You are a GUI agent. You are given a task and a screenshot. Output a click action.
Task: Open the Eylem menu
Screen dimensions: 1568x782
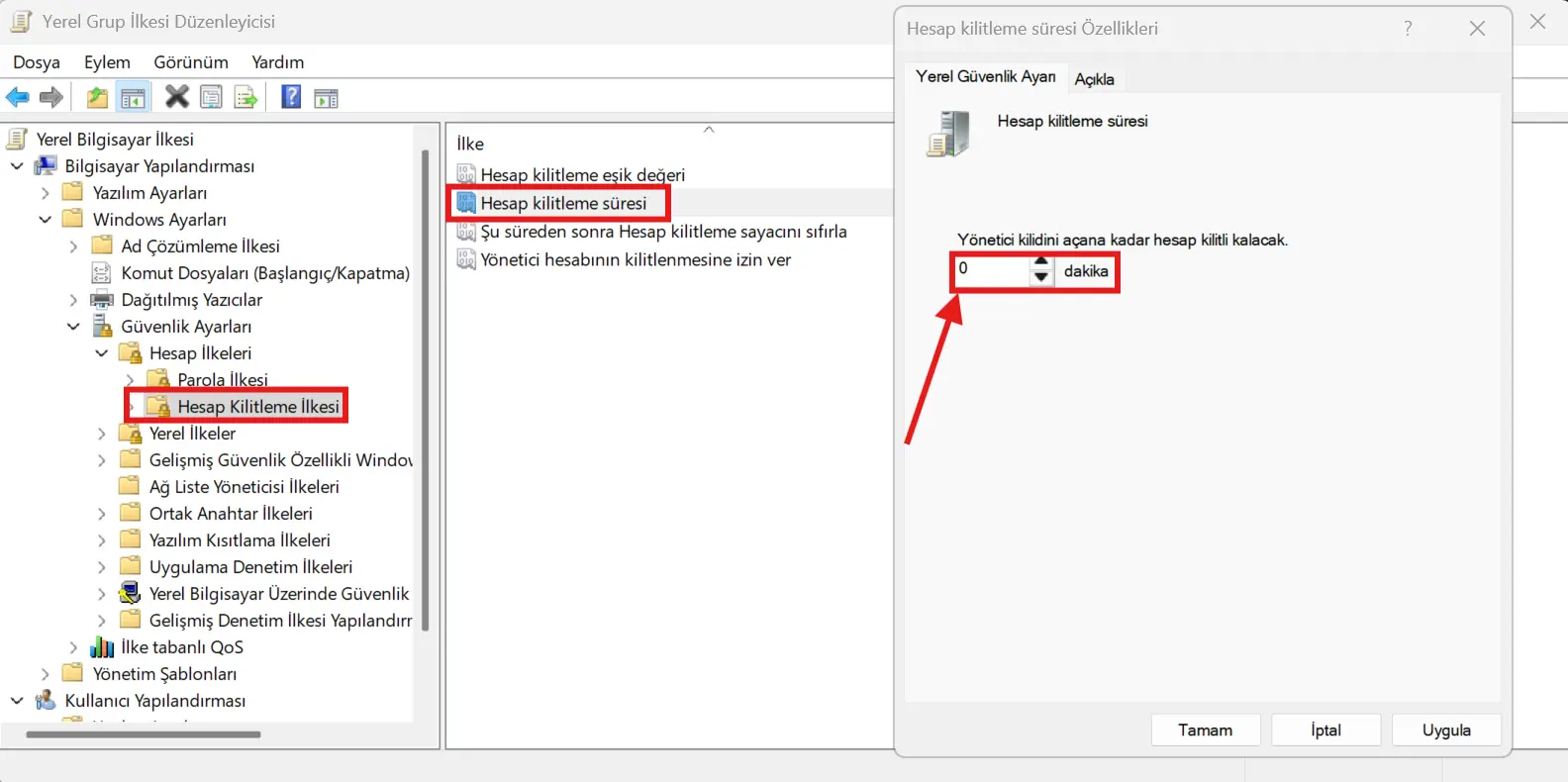[x=107, y=61]
